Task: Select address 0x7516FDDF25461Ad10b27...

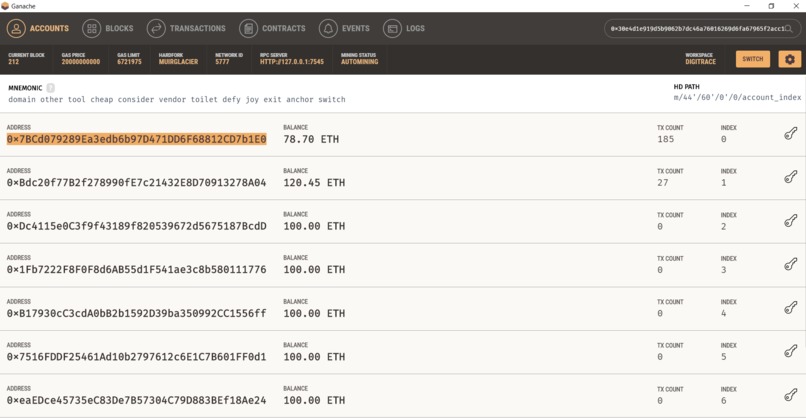Action: [136, 357]
